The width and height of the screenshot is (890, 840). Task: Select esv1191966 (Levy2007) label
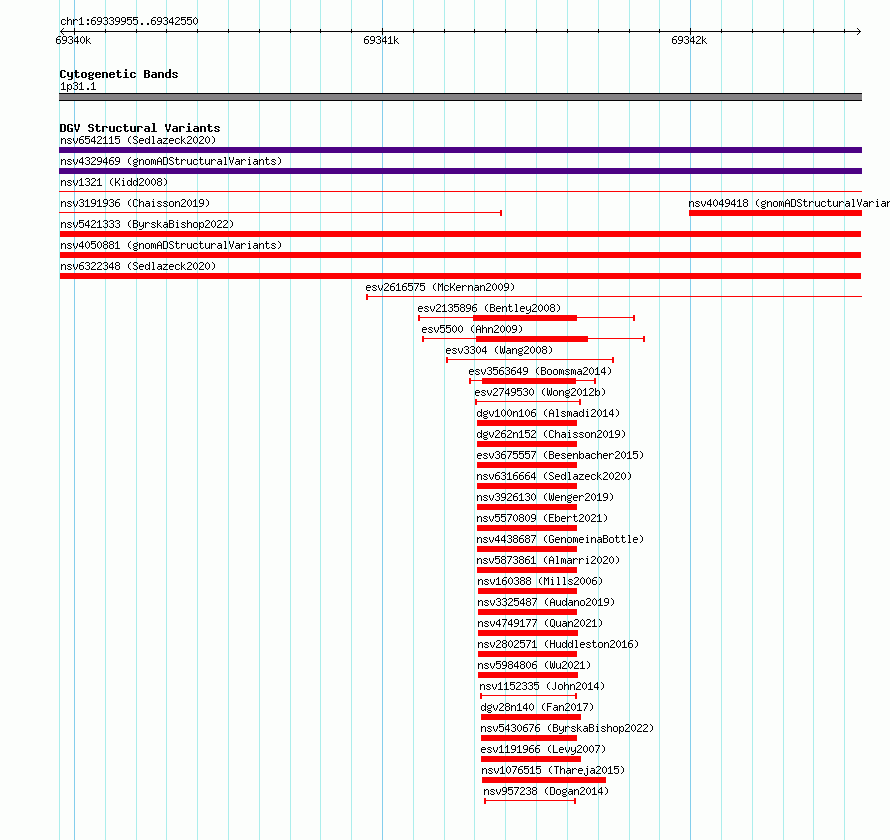(543, 749)
